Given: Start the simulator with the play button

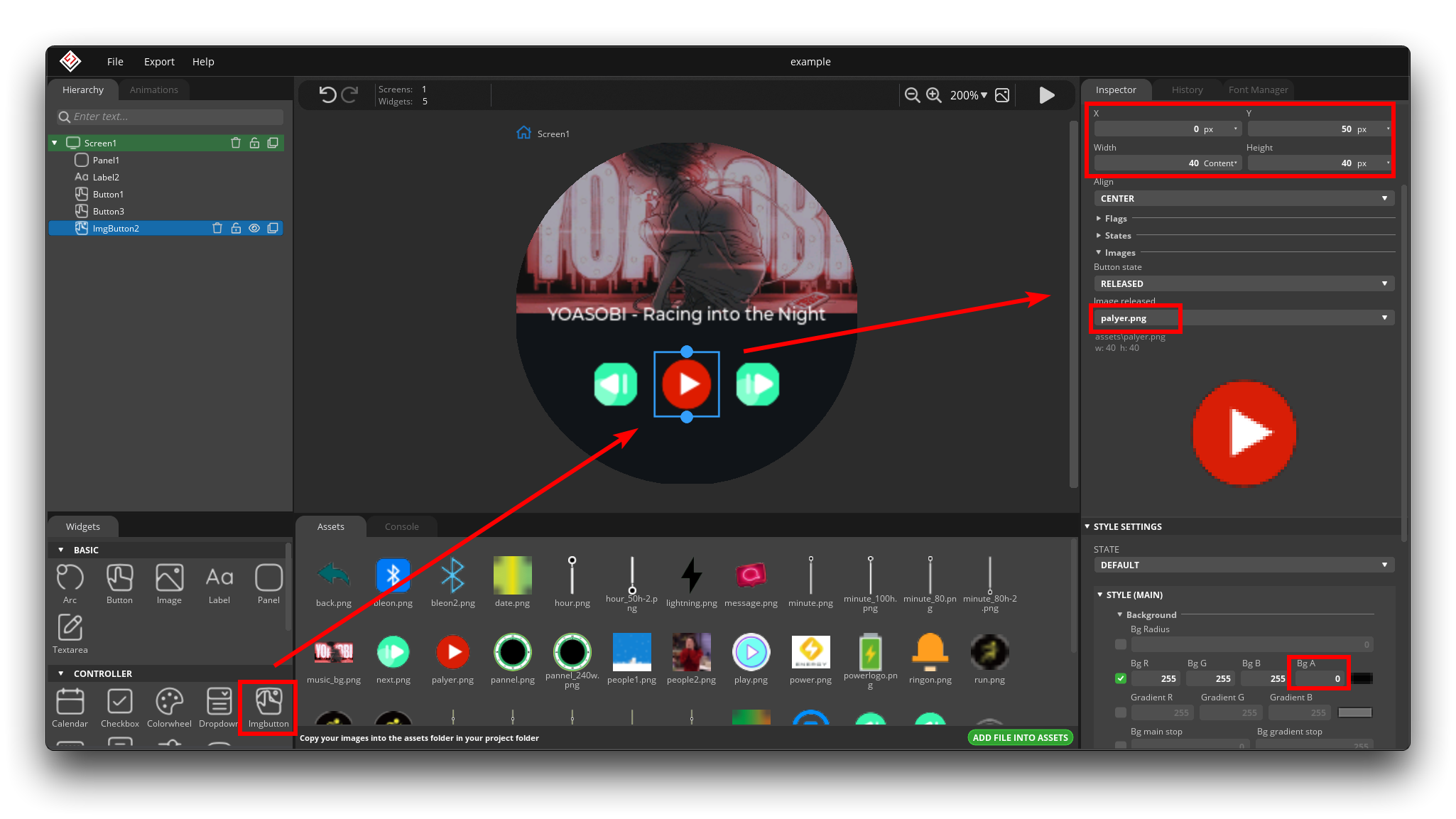Looking at the screenshot, I should [1047, 95].
